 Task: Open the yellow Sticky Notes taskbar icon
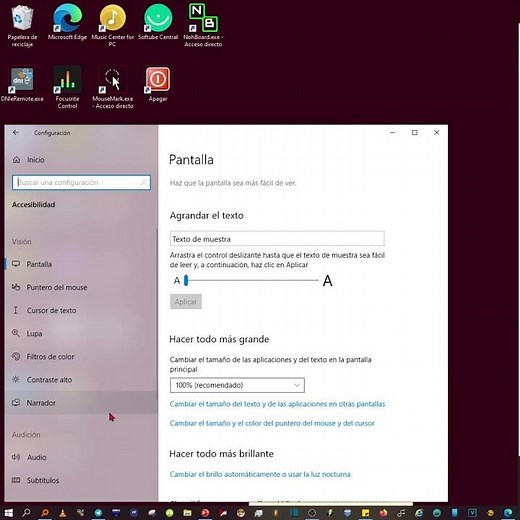coord(365,513)
